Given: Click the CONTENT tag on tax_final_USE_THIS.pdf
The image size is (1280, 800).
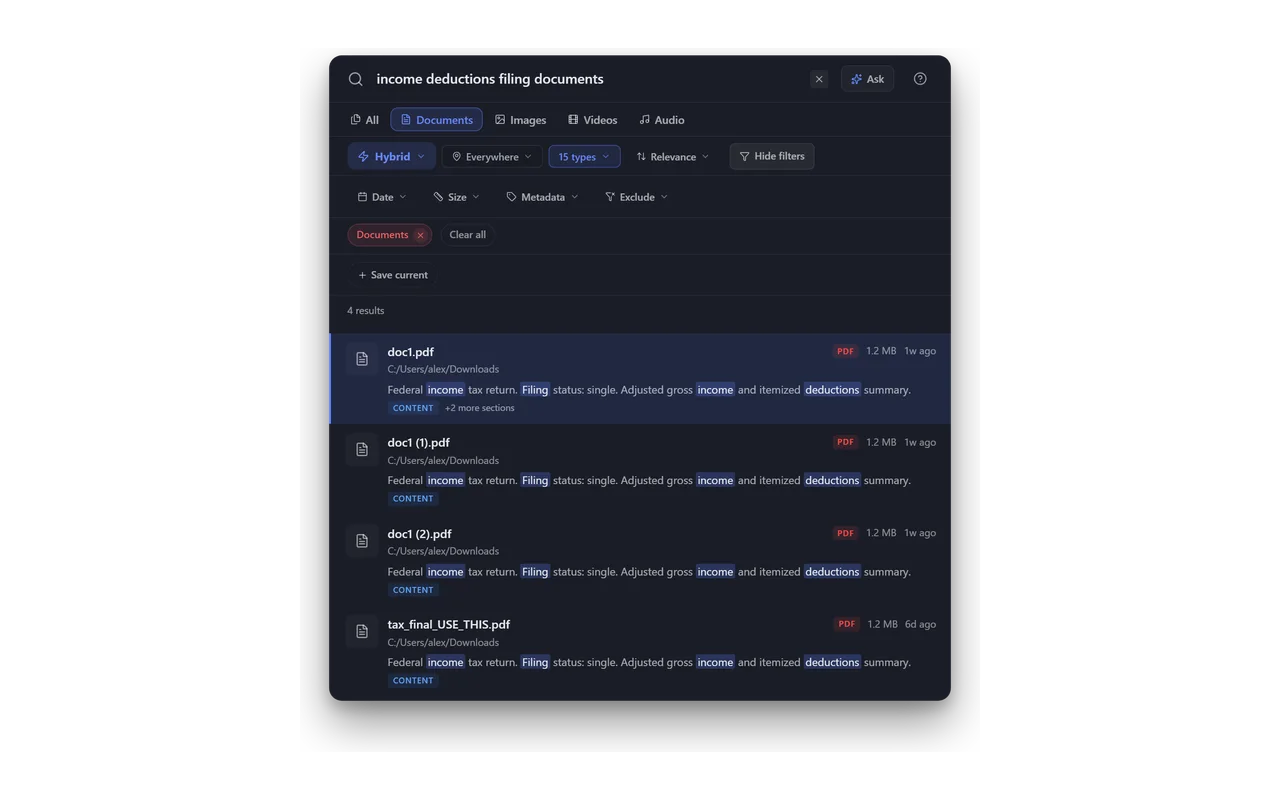Looking at the screenshot, I should [x=413, y=681].
